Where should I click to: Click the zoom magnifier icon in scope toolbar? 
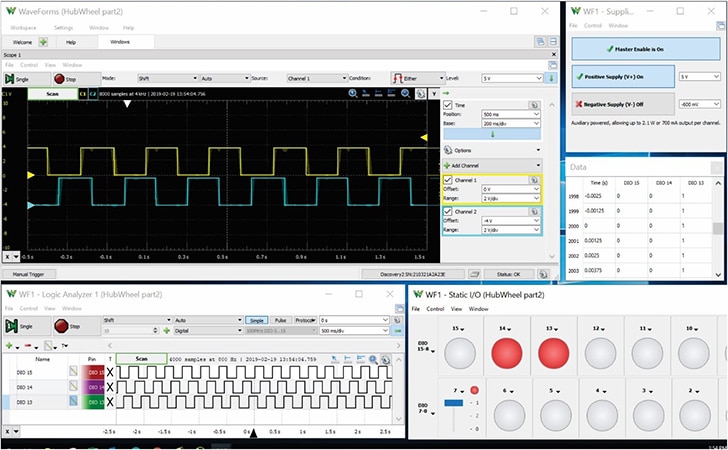[353, 94]
